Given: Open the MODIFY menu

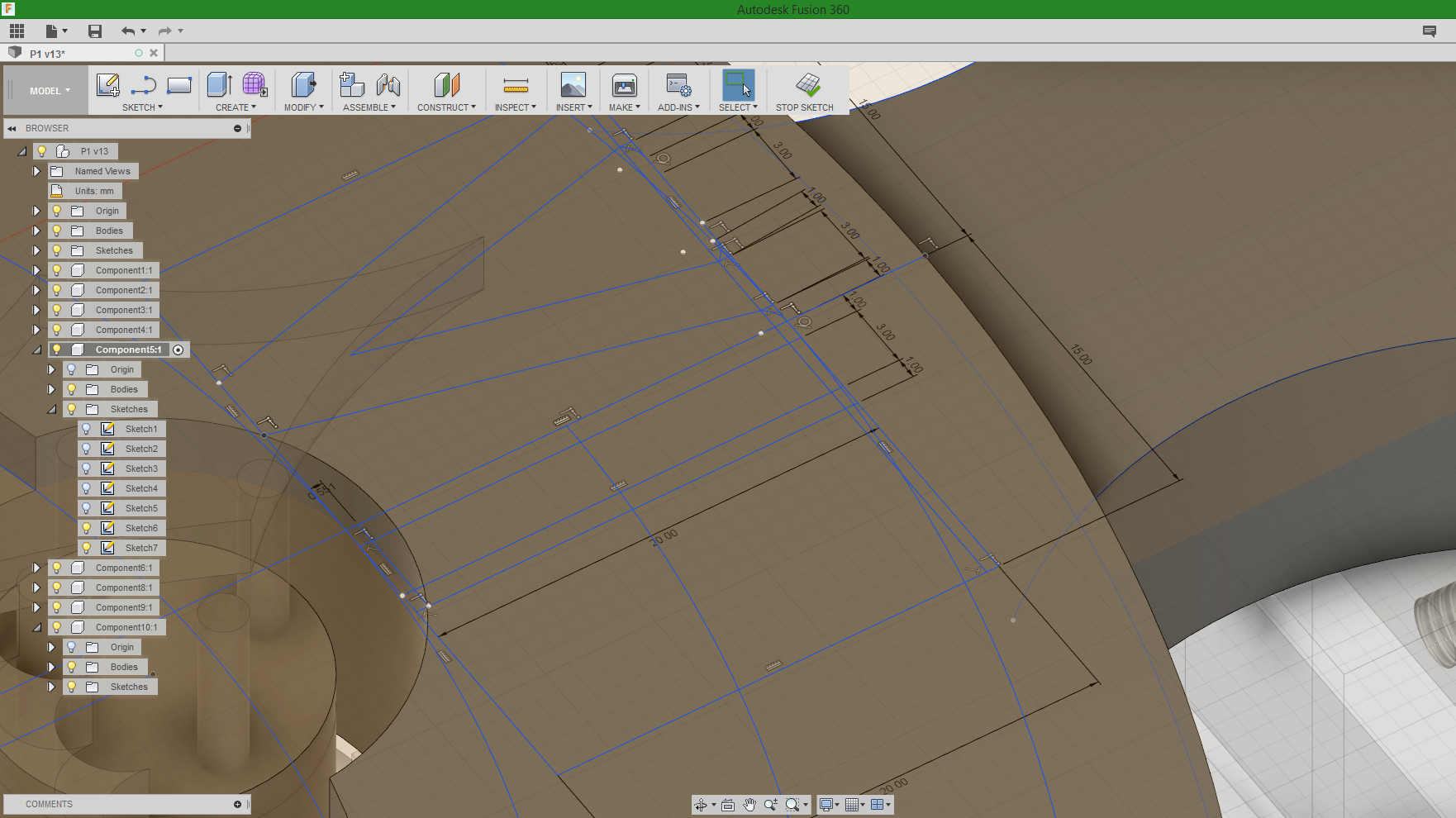Looking at the screenshot, I should point(303,107).
